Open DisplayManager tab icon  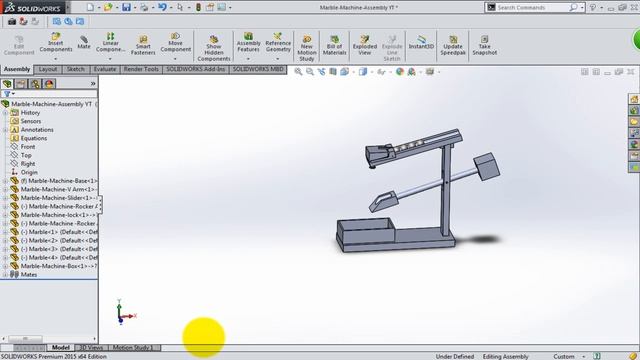49,84
